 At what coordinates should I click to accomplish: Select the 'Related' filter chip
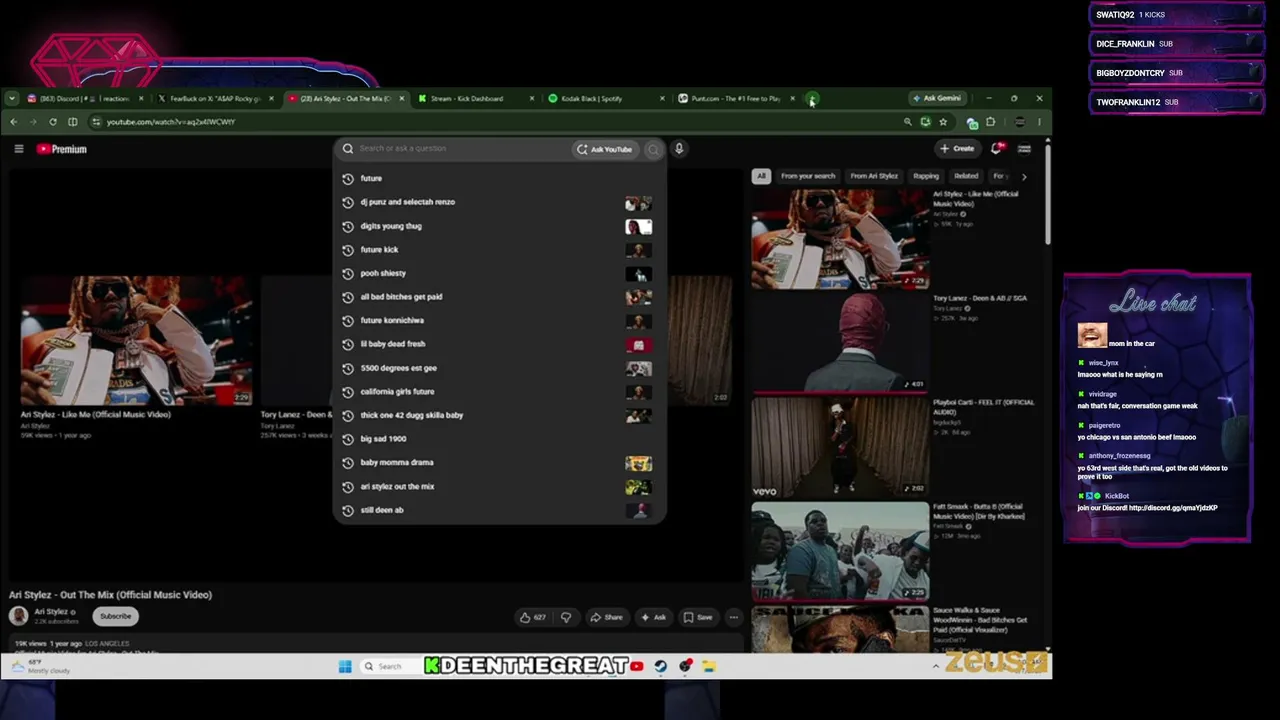pyautogui.click(x=966, y=176)
